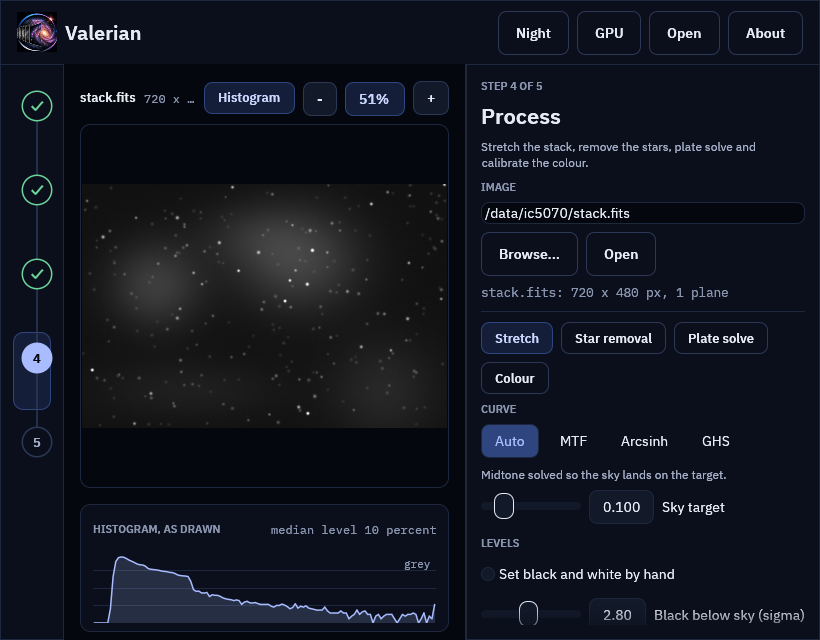Click the histogram graph
The height and width of the screenshot is (640, 820).
tap(265, 589)
